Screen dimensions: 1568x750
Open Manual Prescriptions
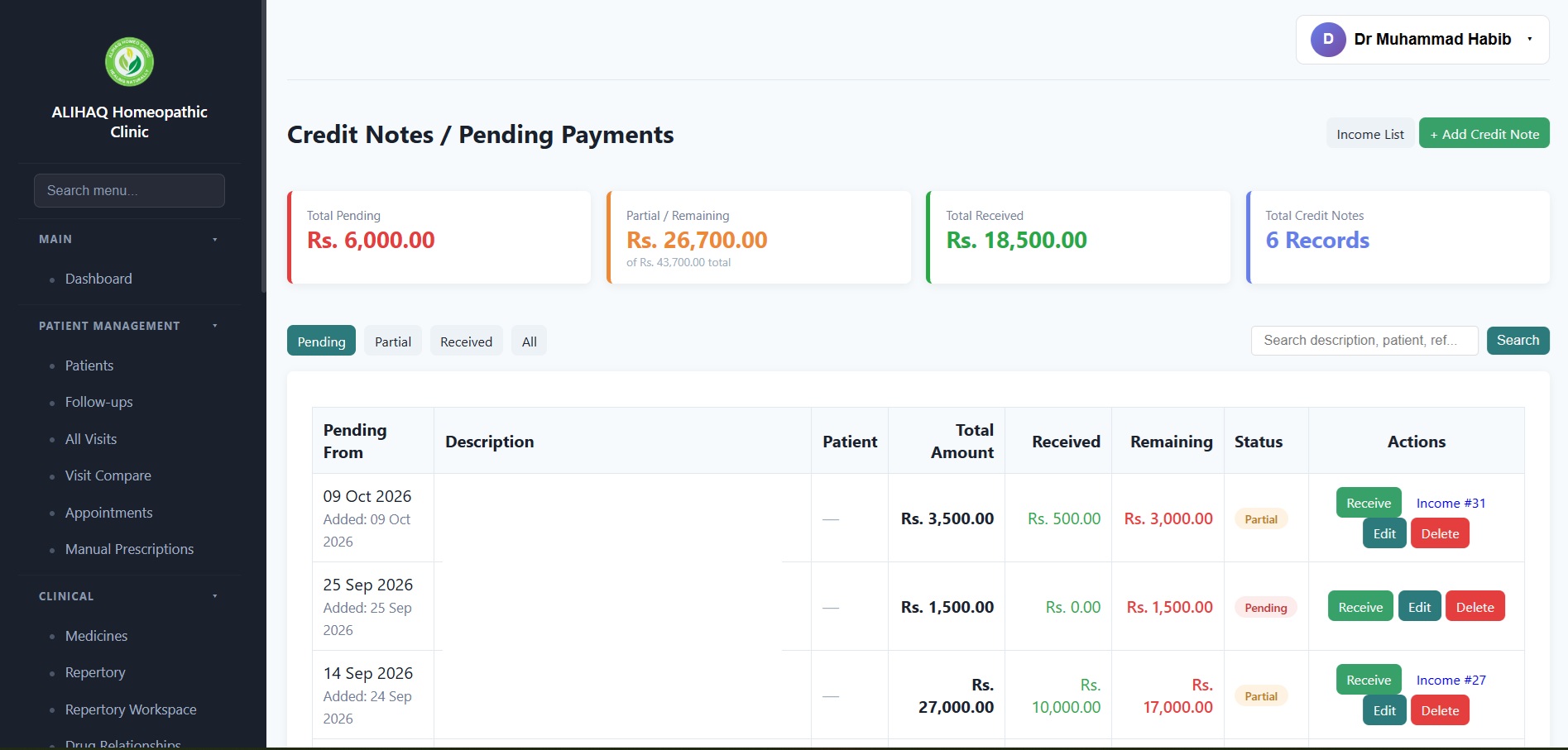[129, 549]
